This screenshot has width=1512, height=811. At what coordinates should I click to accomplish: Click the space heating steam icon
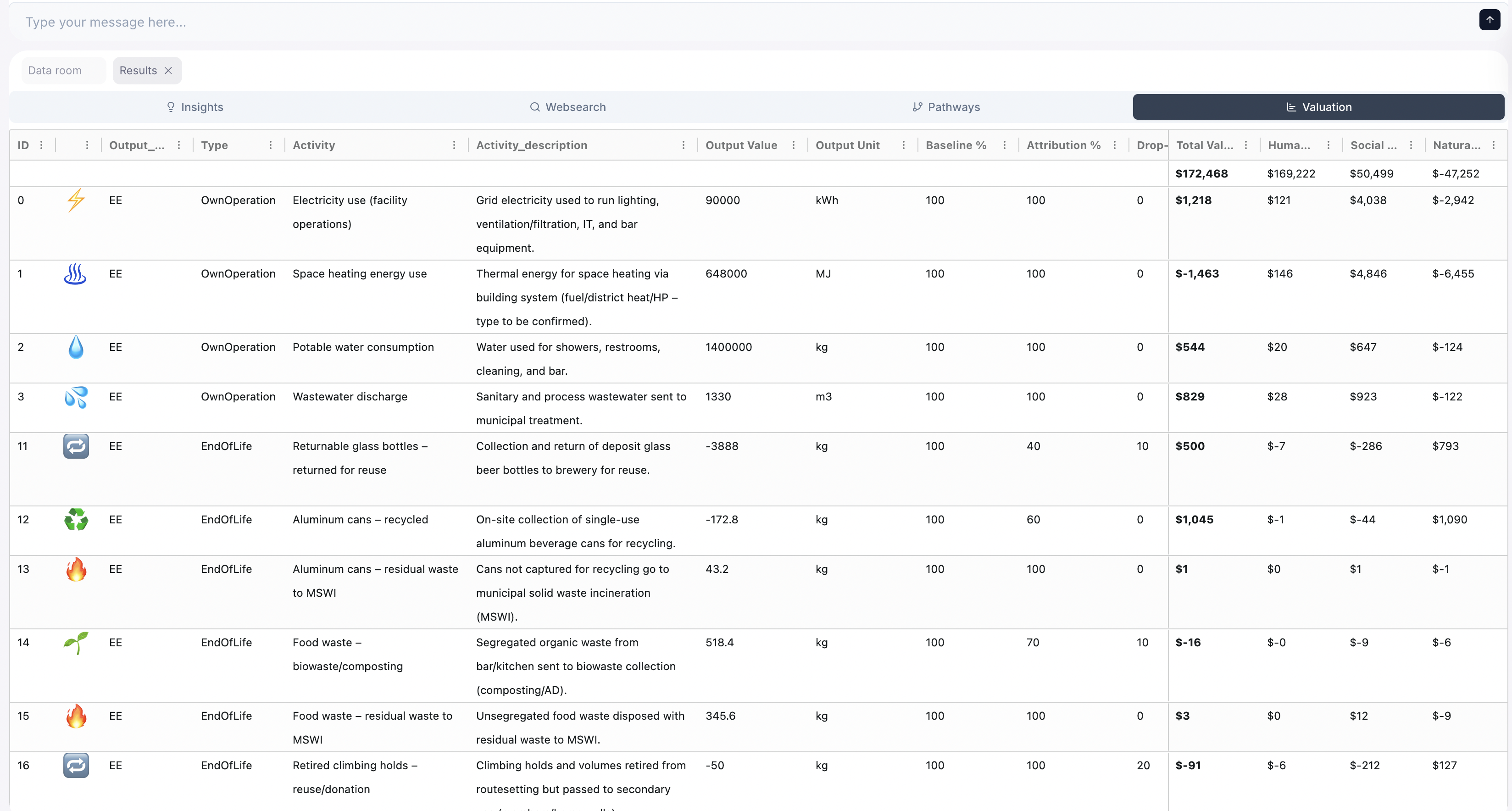click(75, 274)
